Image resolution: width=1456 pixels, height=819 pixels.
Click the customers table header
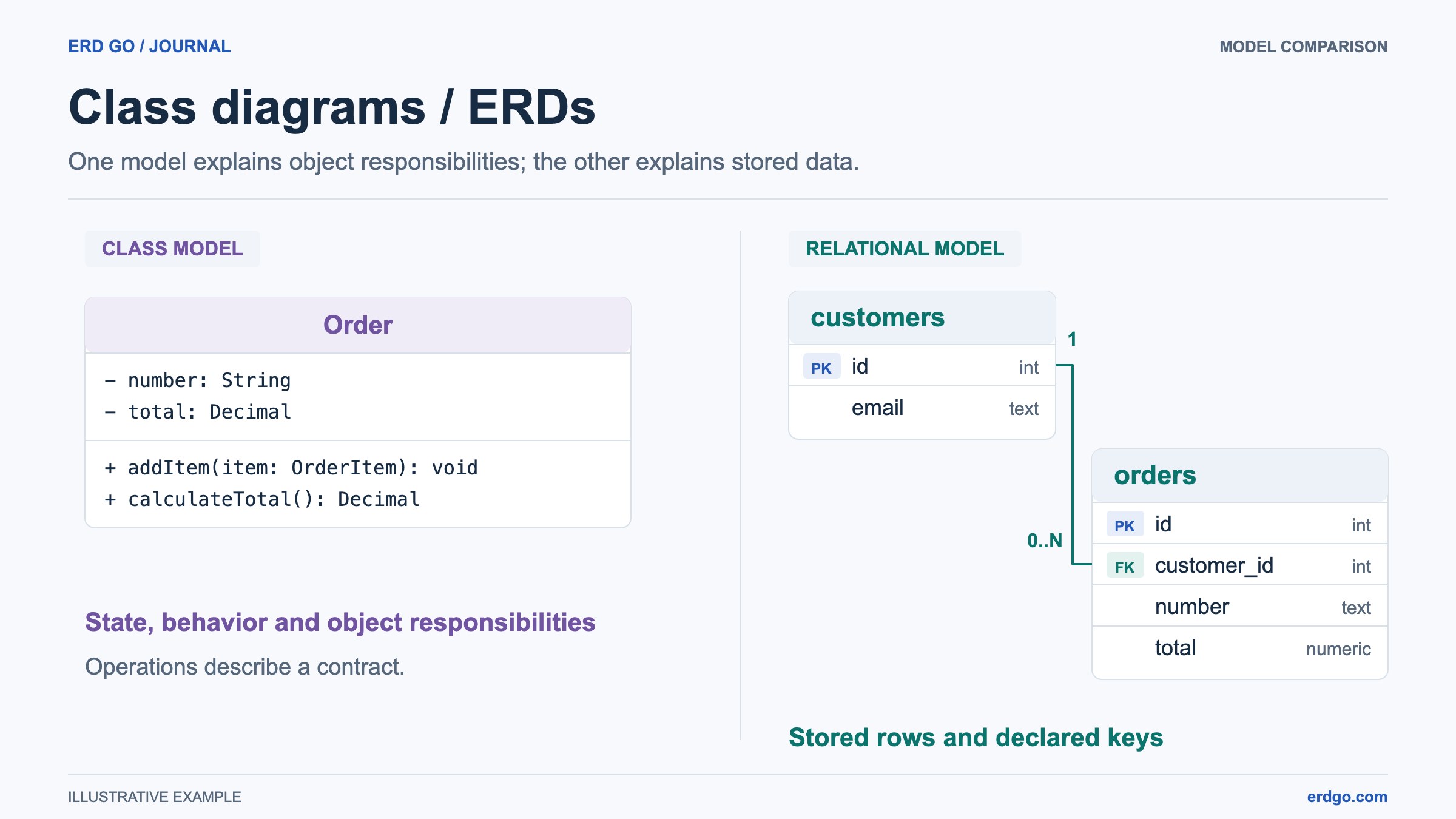click(922, 318)
